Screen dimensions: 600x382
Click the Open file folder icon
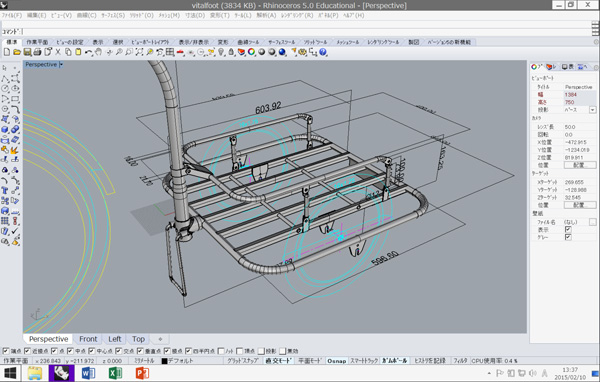click(x=16, y=52)
